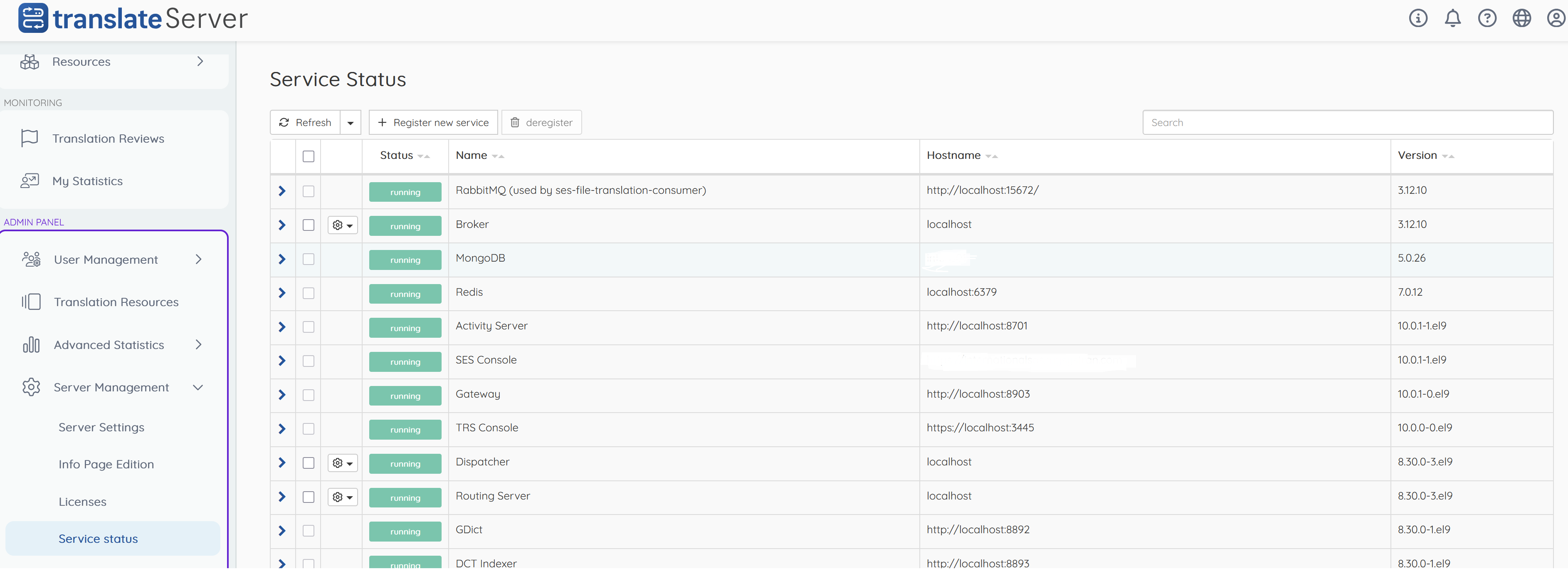Check the Dispatcher row checkbox

(309, 463)
